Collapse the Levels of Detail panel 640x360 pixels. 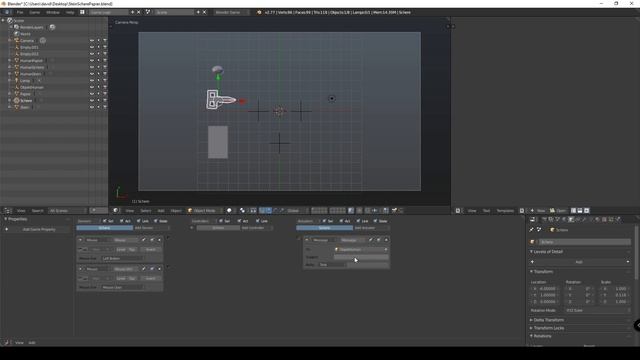point(547,252)
